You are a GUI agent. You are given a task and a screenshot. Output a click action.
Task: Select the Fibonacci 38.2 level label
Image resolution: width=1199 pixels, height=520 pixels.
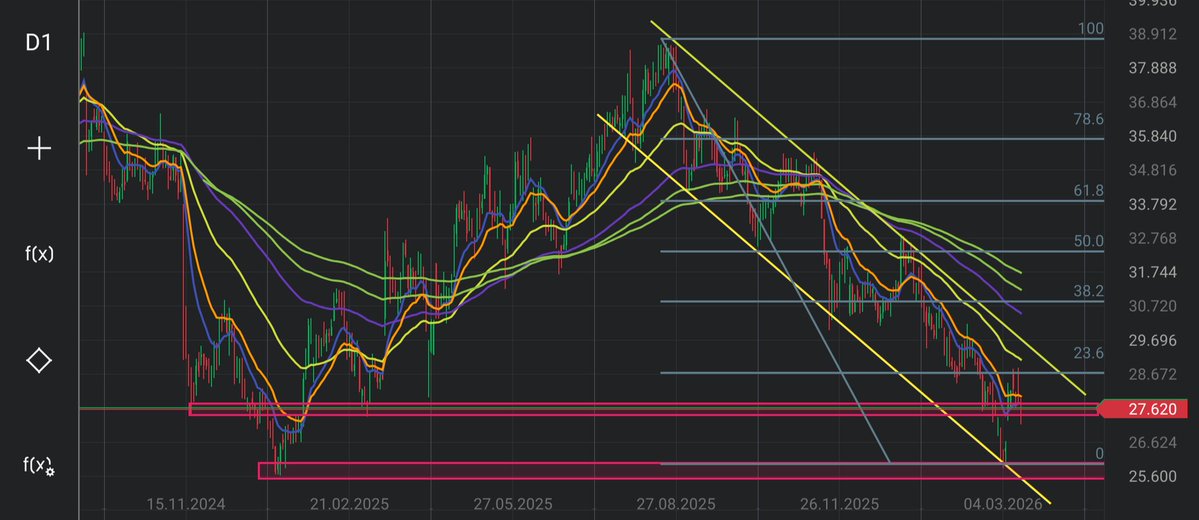click(1088, 291)
